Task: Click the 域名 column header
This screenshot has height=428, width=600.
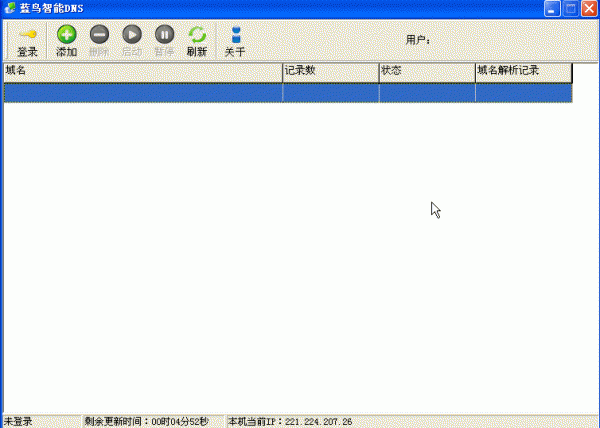Action: click(143, 73)
